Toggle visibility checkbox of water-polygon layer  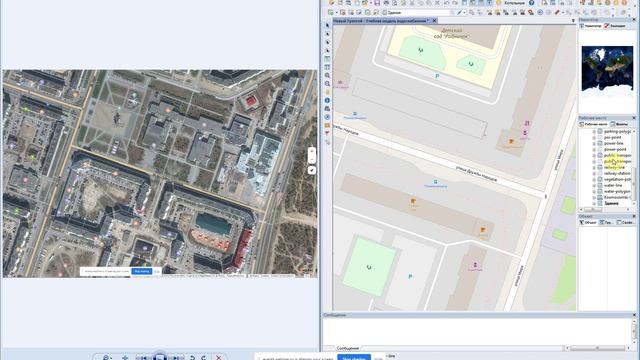[600, 191]
